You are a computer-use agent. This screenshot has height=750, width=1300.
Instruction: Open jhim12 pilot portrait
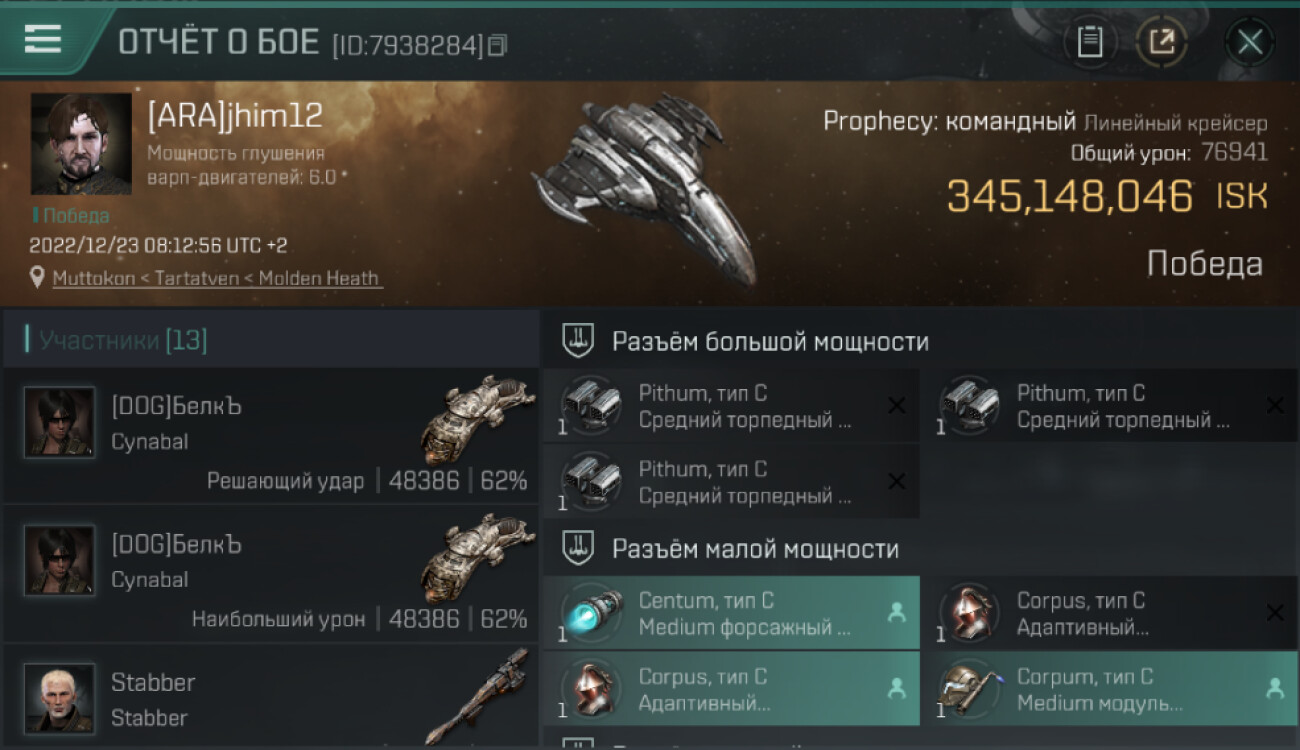(81, 144)
